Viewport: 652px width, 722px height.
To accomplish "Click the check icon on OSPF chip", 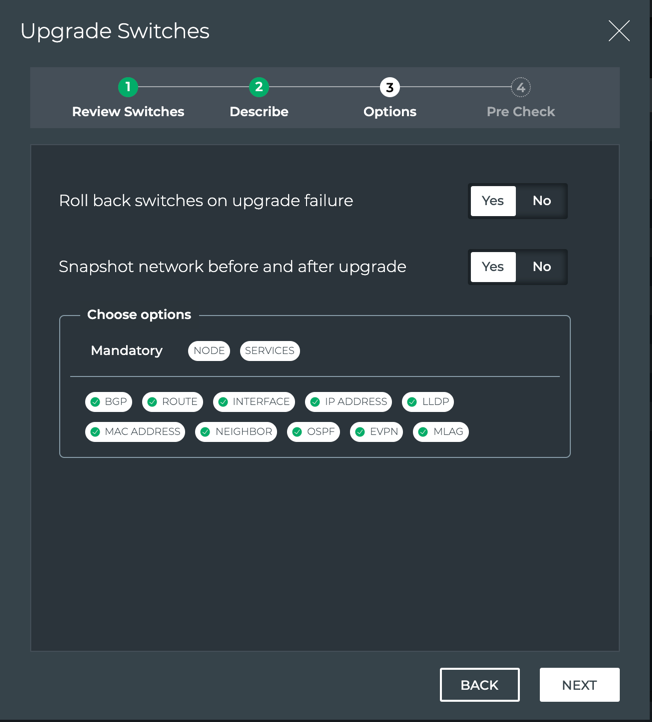I will 297,432.
